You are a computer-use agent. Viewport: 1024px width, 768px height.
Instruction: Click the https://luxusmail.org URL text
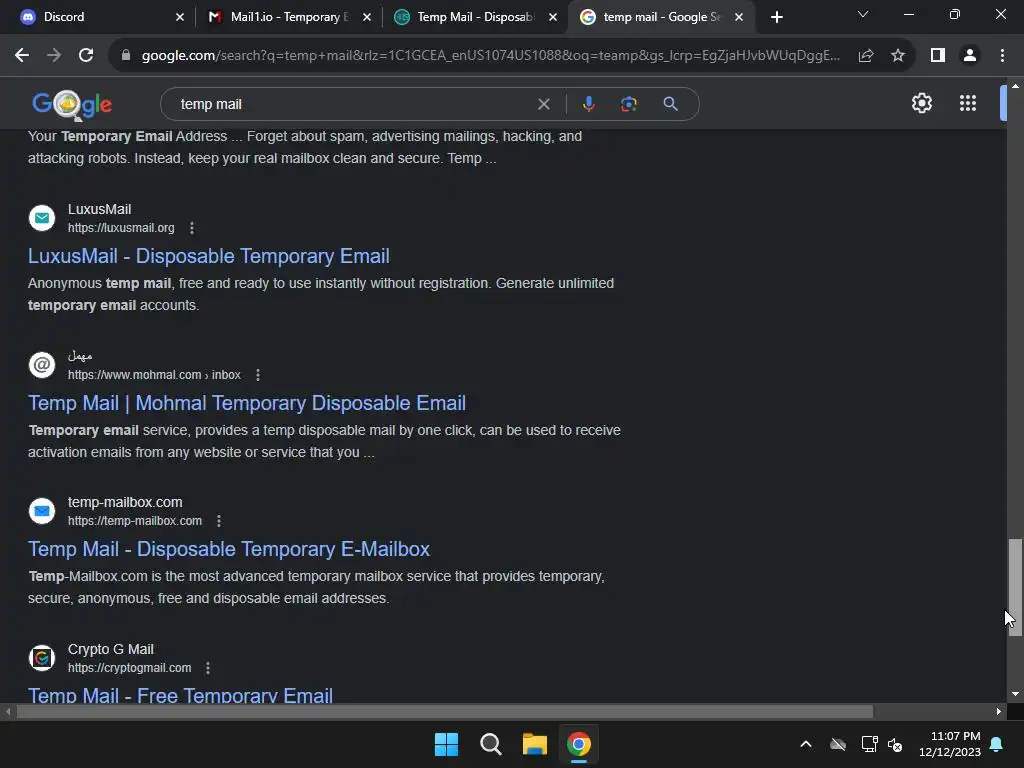click(x=121, y=228)
